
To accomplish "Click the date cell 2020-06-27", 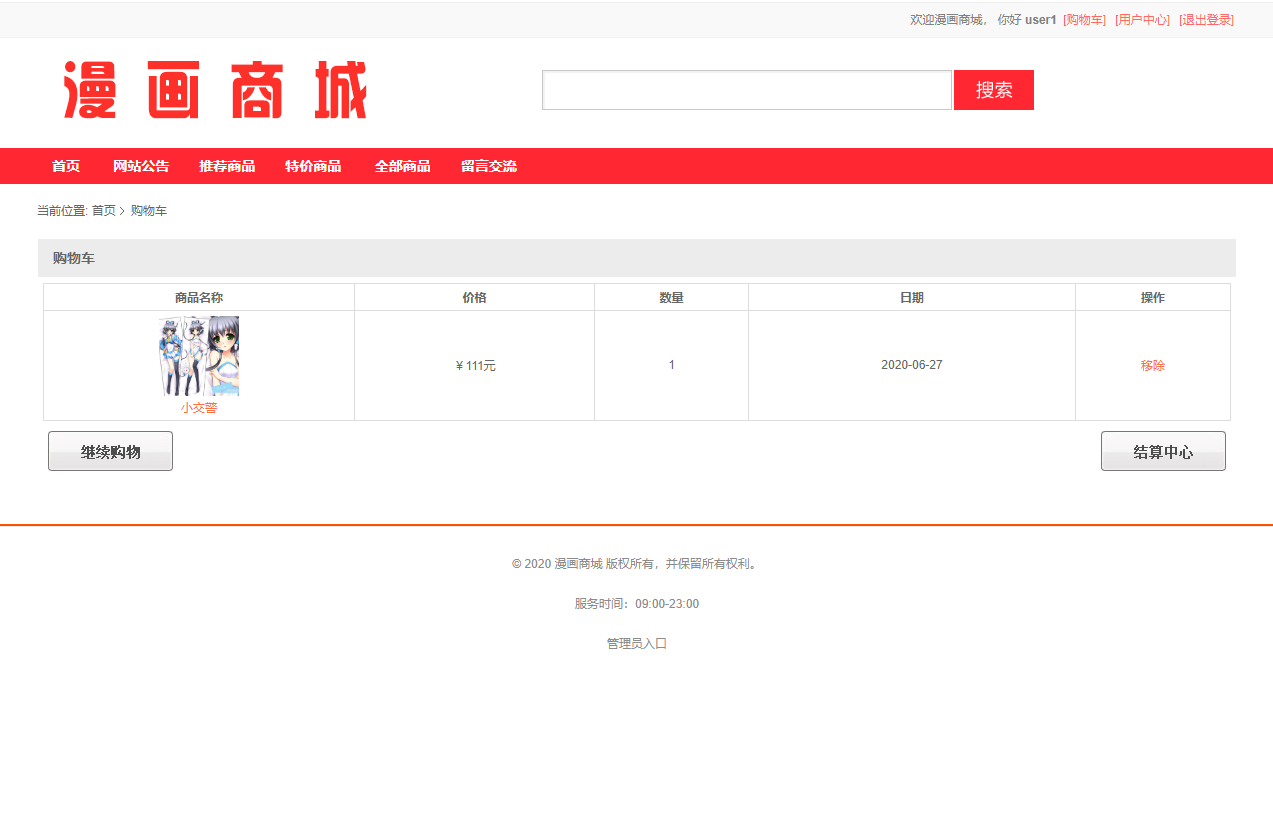I will pos(912,365).
